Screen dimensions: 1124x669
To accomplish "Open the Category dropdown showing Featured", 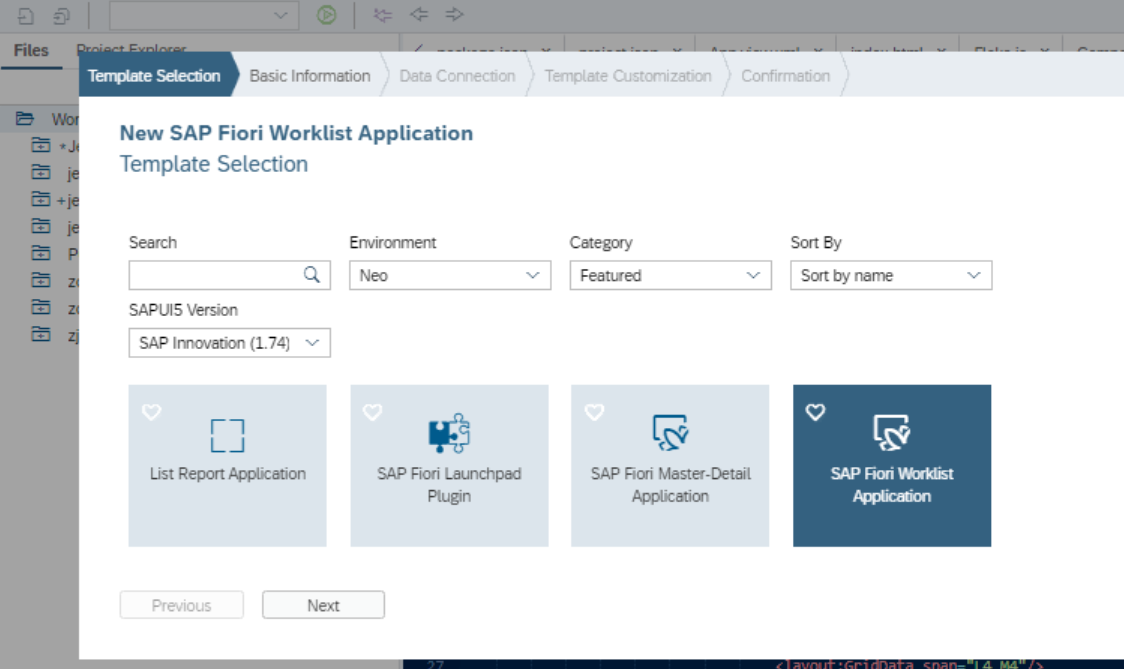I will click(671, 275).
